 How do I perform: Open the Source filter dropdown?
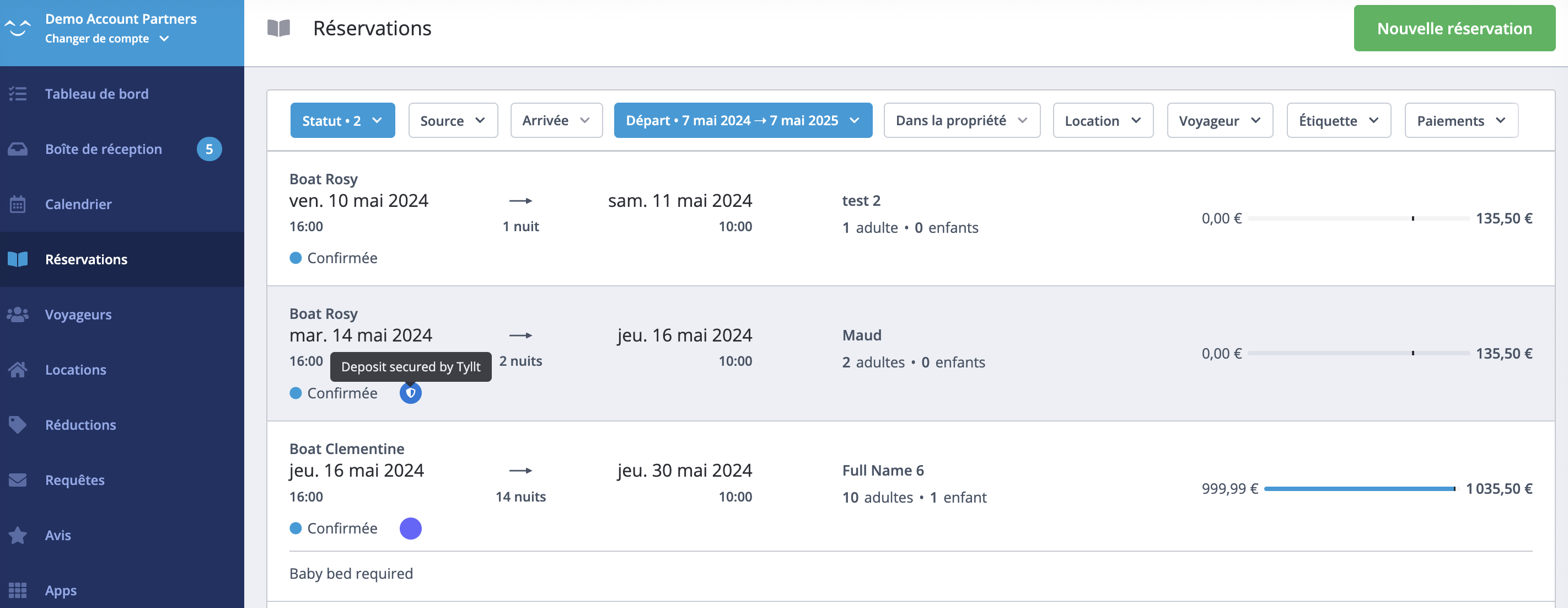click(x=452, y=121)
